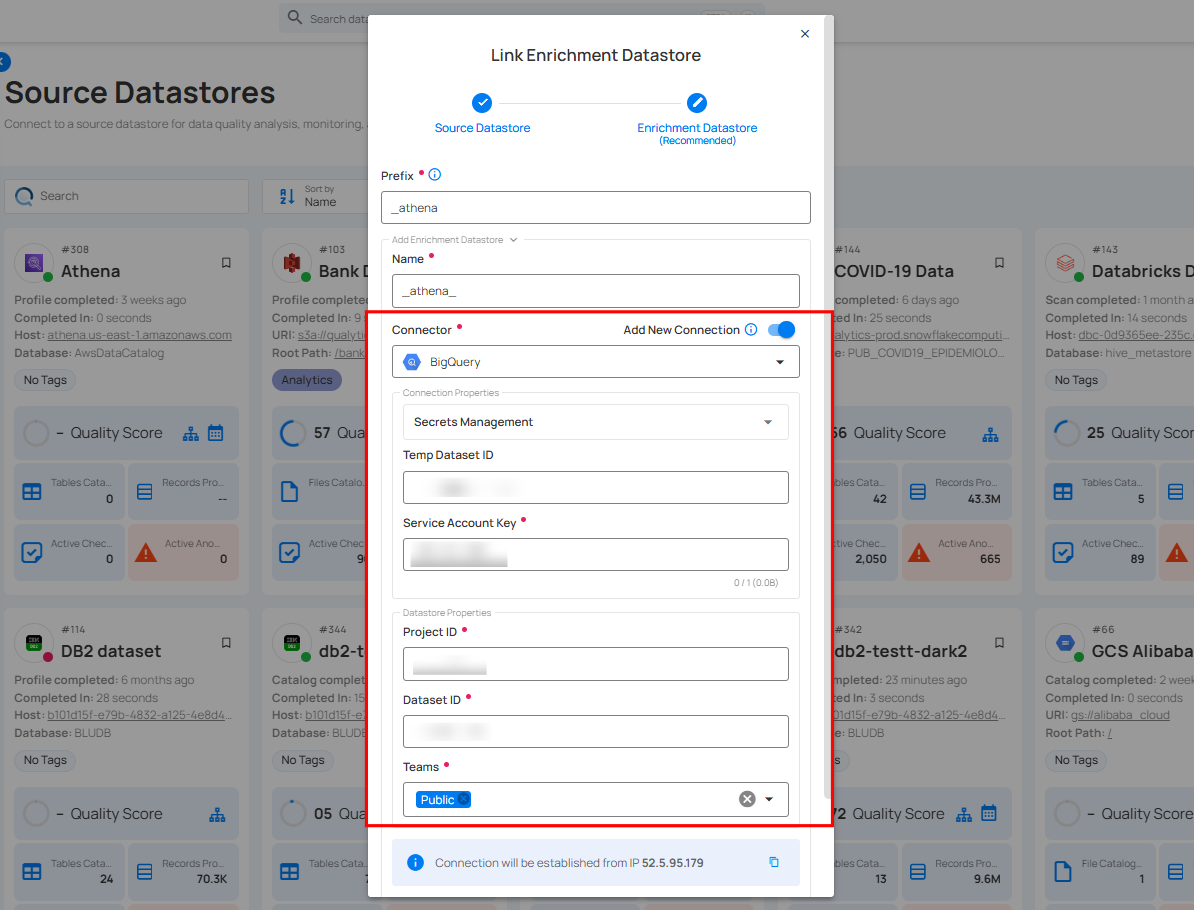Click the Active Anomalies warning triangle on COVID-19 card
Image resolution: width=1194 pixels, height=910 pixels.
918,552
